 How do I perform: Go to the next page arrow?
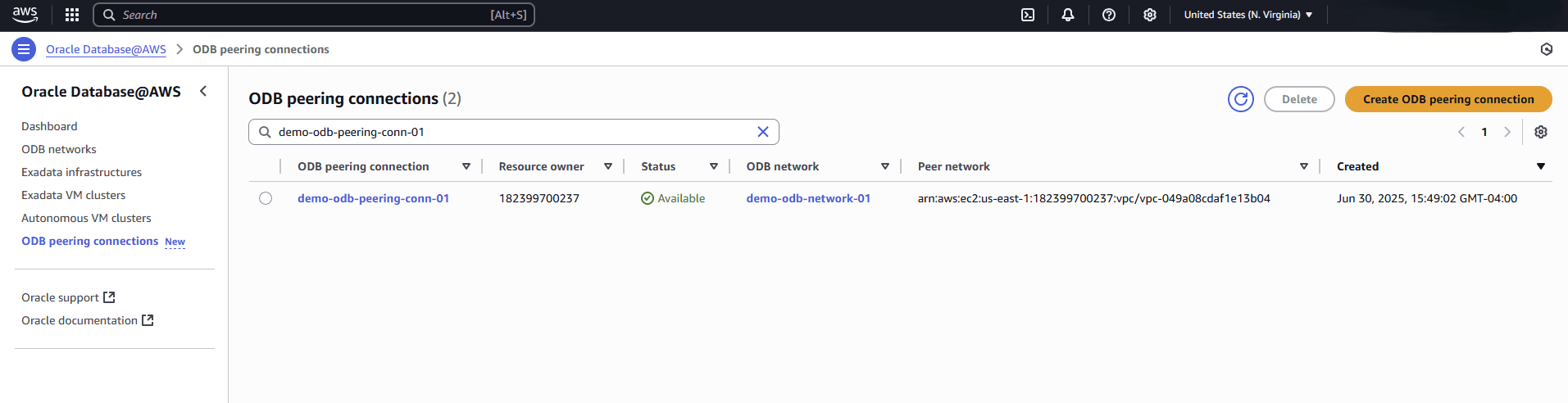tap(1507, 132)
